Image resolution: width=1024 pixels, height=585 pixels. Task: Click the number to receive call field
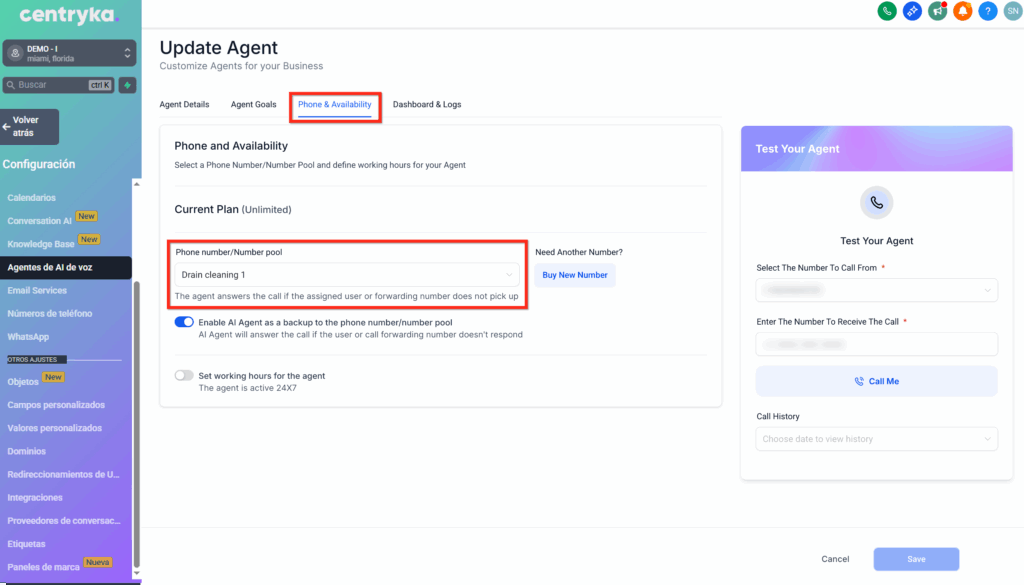coord(876,344)
